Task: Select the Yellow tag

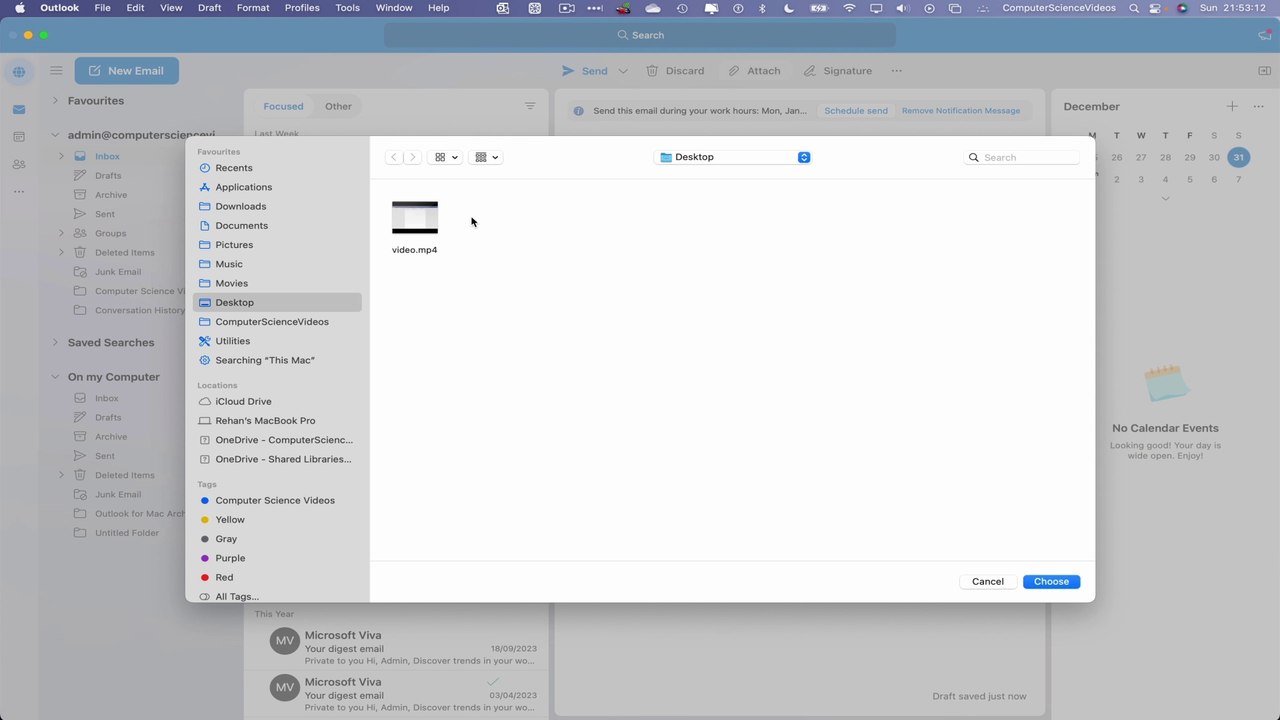Action: pyautogui.click(x=277, y=520)
